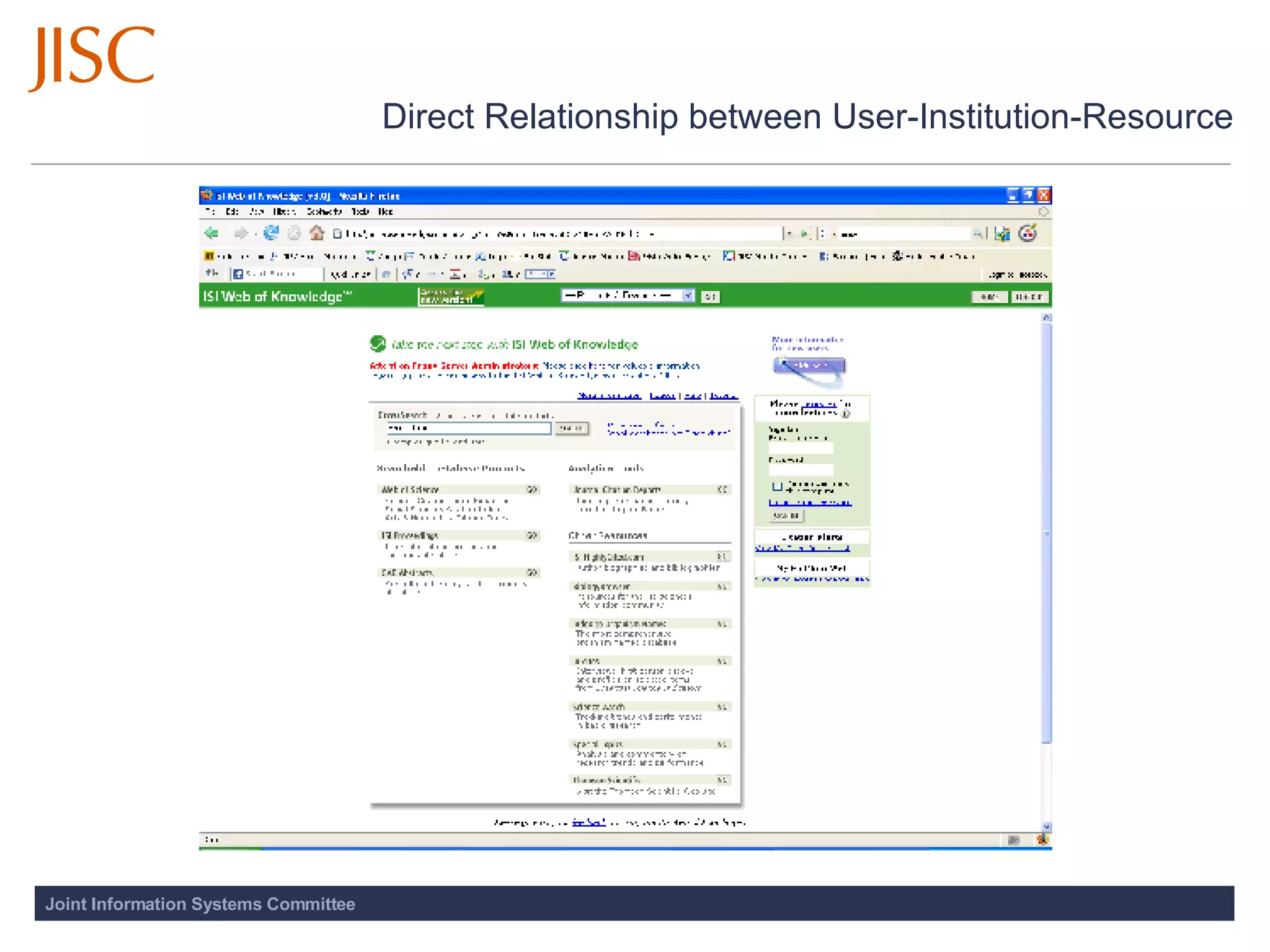Click the password field in sign-in panel
This screenshot has height=952, width=1270.
(801, 469)
